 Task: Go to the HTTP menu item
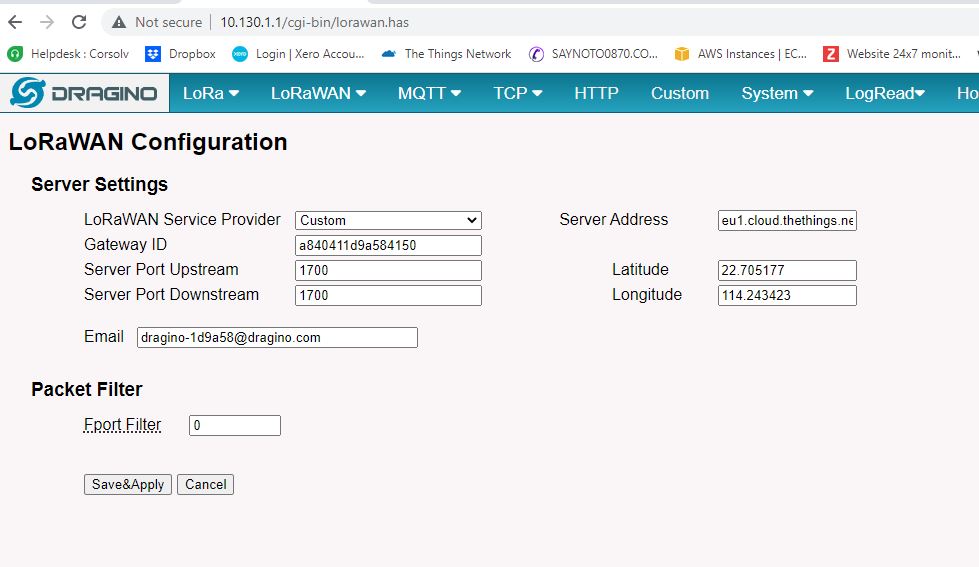[x=596, y=93]
